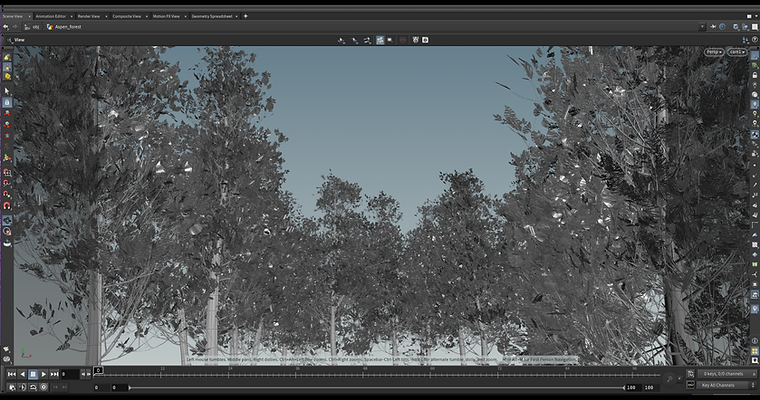The width and height of the screenshot is (760, 400).
Task: Toggle the loop playback mode button
Action: [x=33, y=387]
